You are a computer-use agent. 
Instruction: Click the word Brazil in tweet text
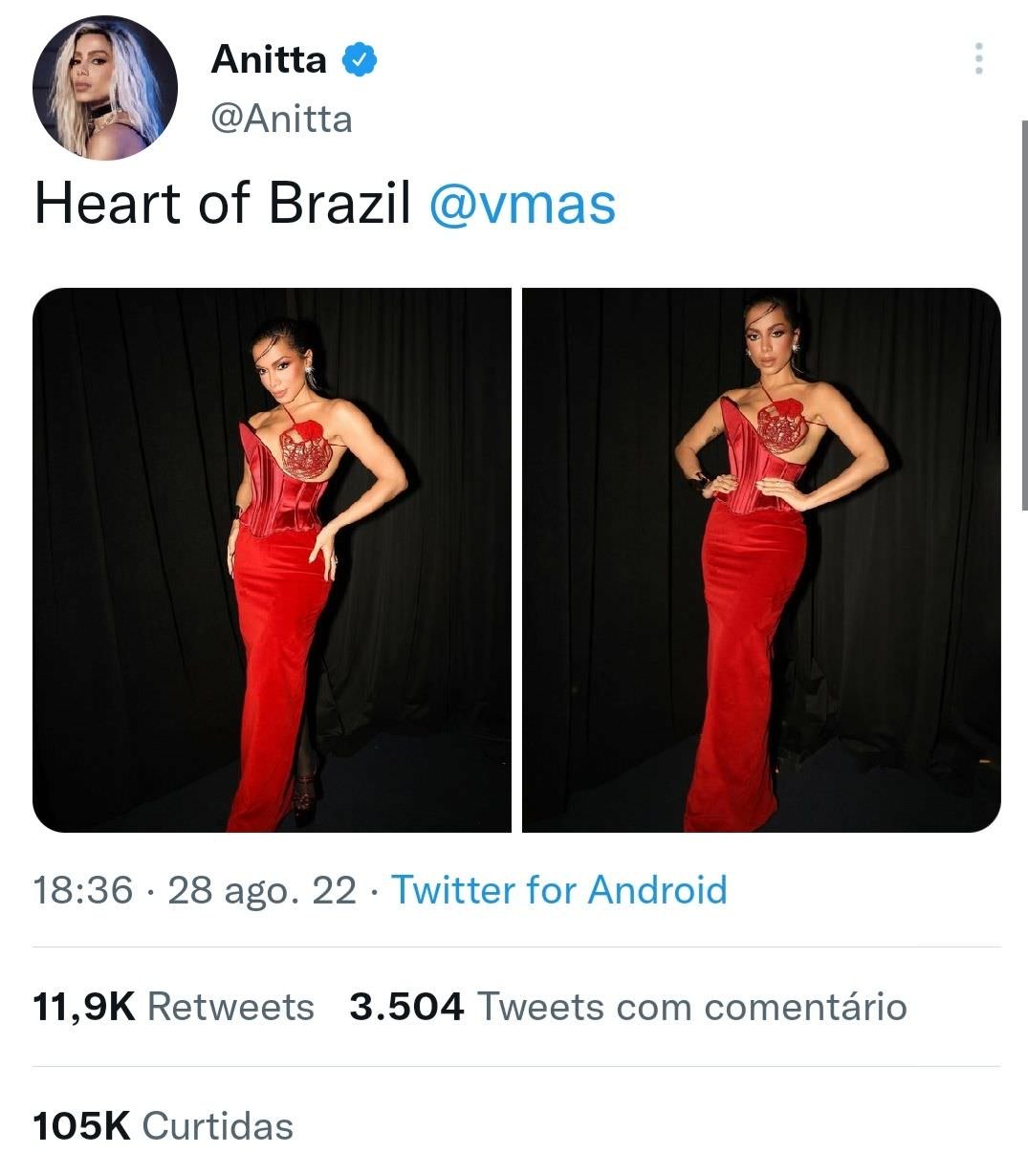(x=339, y=205)
